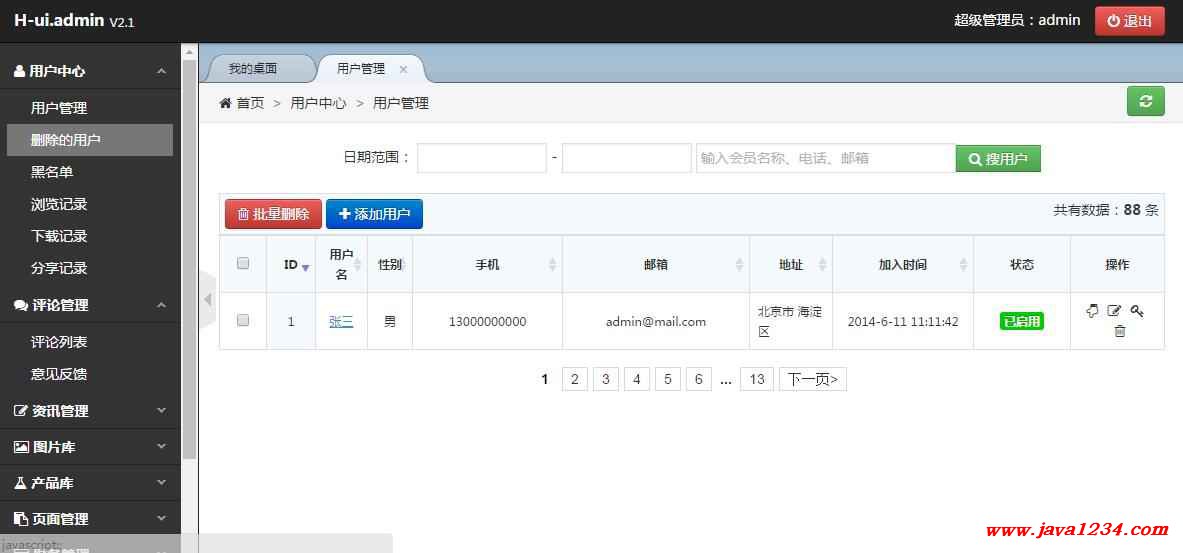This screenshot has height=553, width=1183.
Task: Tick the checkbox for user 张三's row
Action: click(243, 321)
